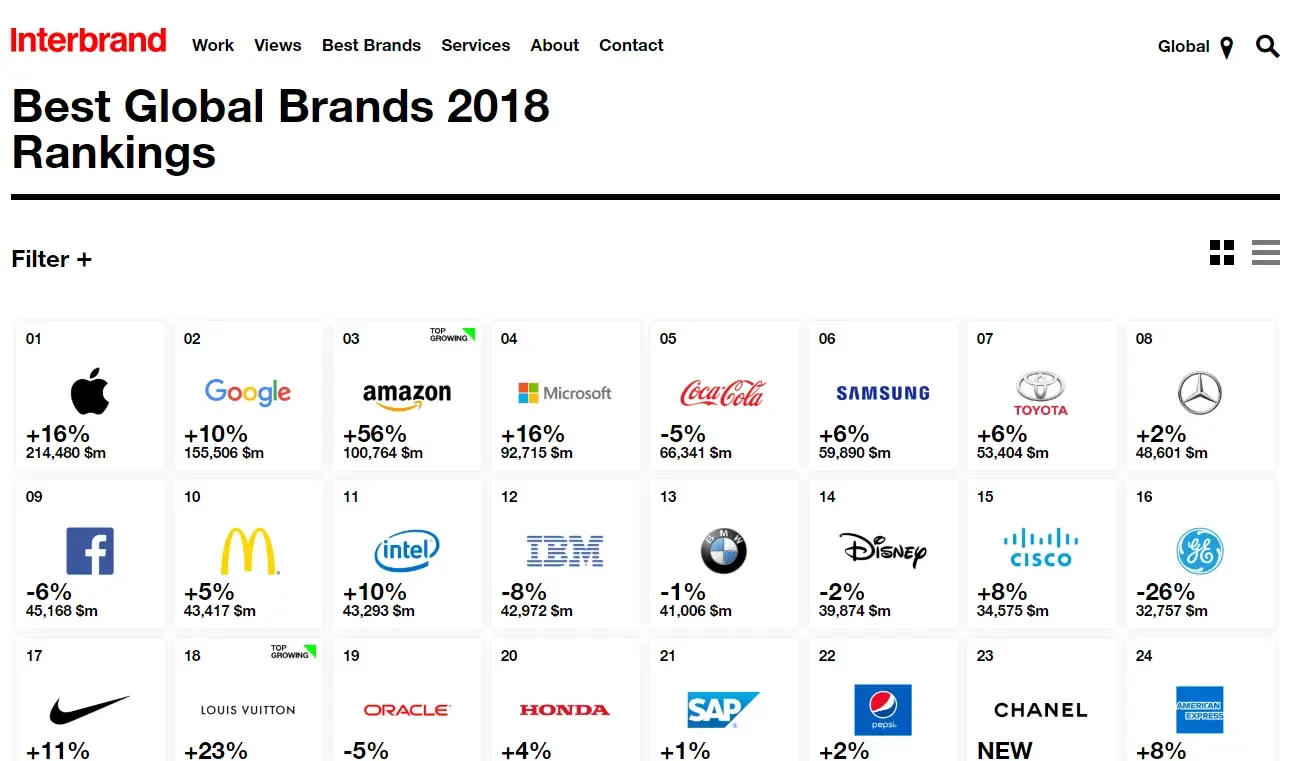Click the Interbrand logo to go home
Viewport: 1294px width, 761px height.
click(88, 40)
